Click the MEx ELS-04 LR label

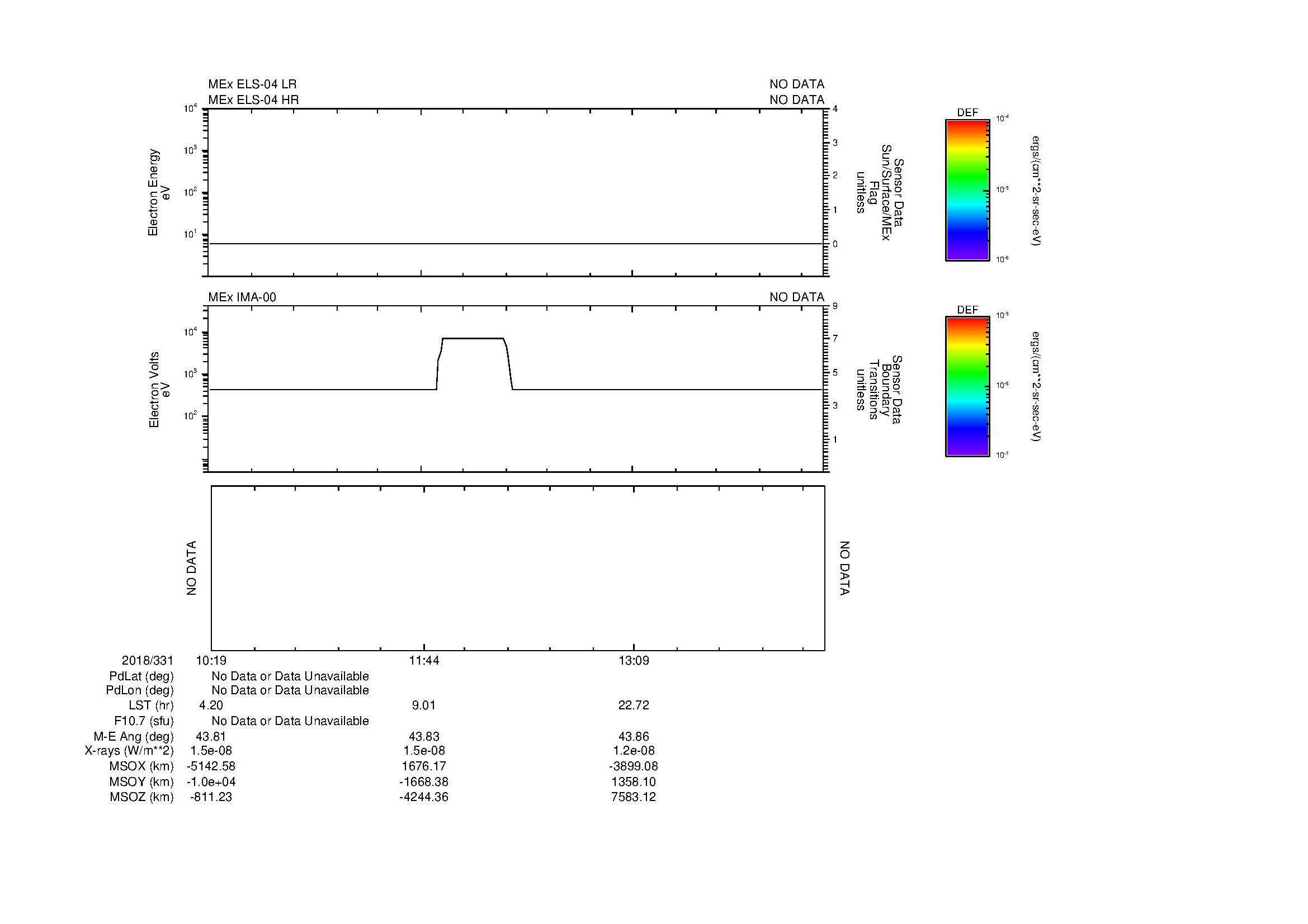(252, 84)
